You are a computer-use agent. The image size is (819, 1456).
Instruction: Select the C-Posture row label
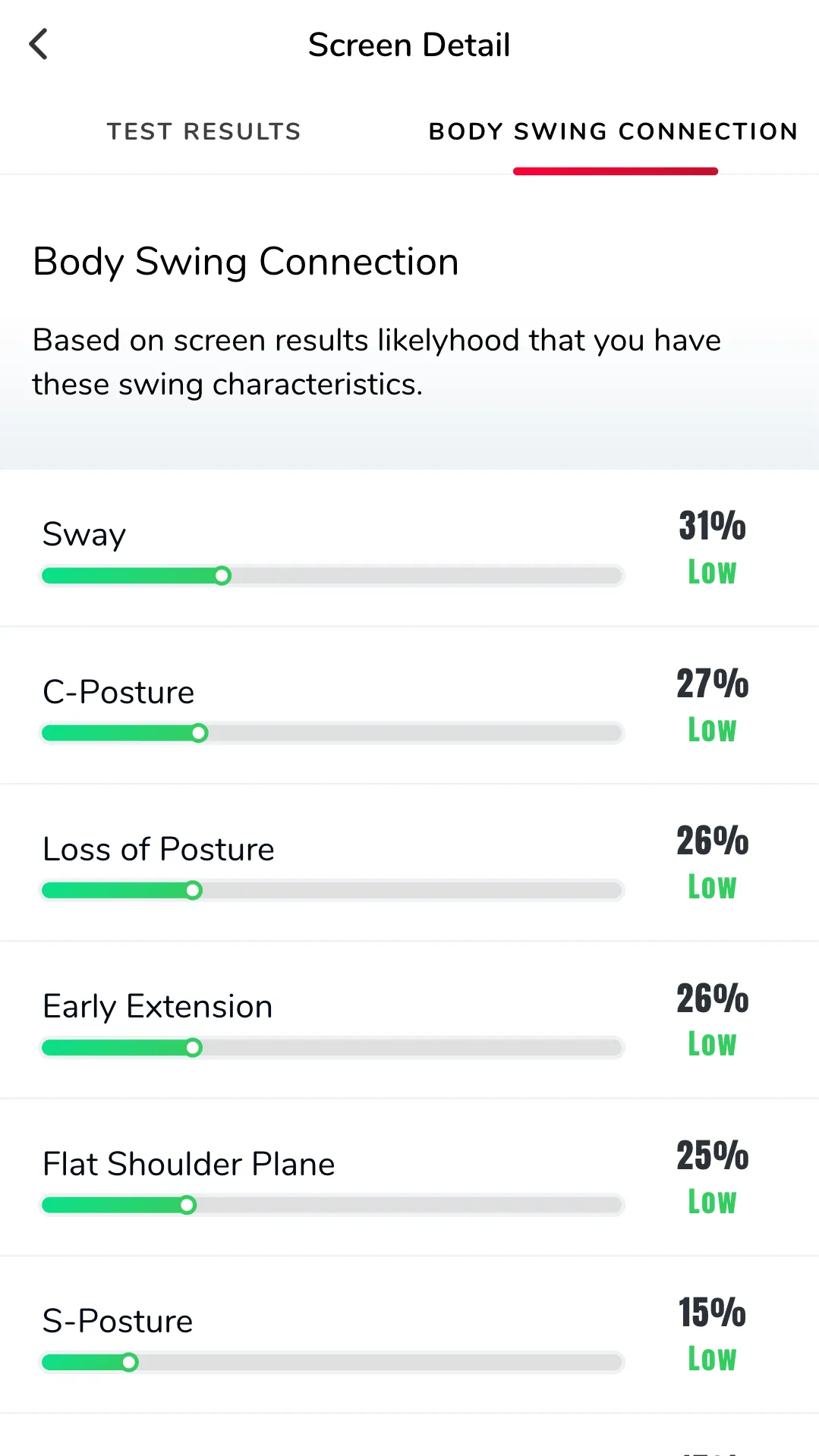(118, 691)
